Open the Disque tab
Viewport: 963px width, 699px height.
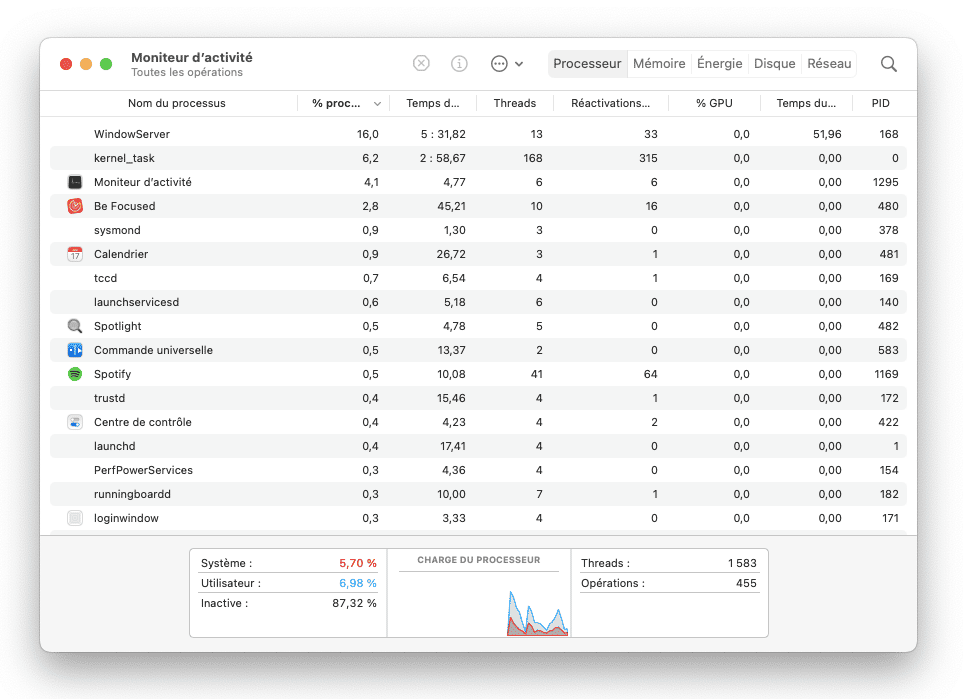(x=774, y=63)
